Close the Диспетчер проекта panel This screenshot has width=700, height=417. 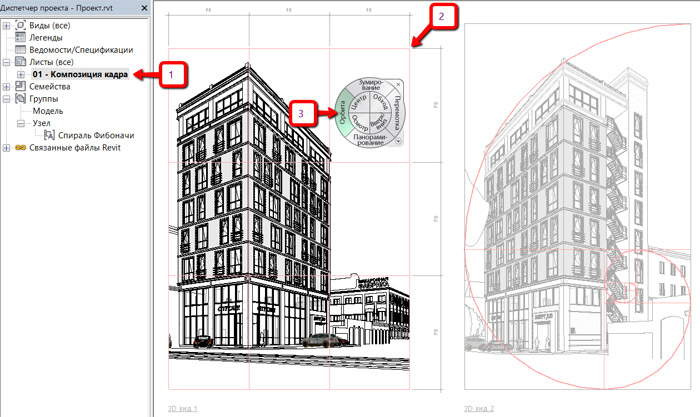(x=146, y=8)
